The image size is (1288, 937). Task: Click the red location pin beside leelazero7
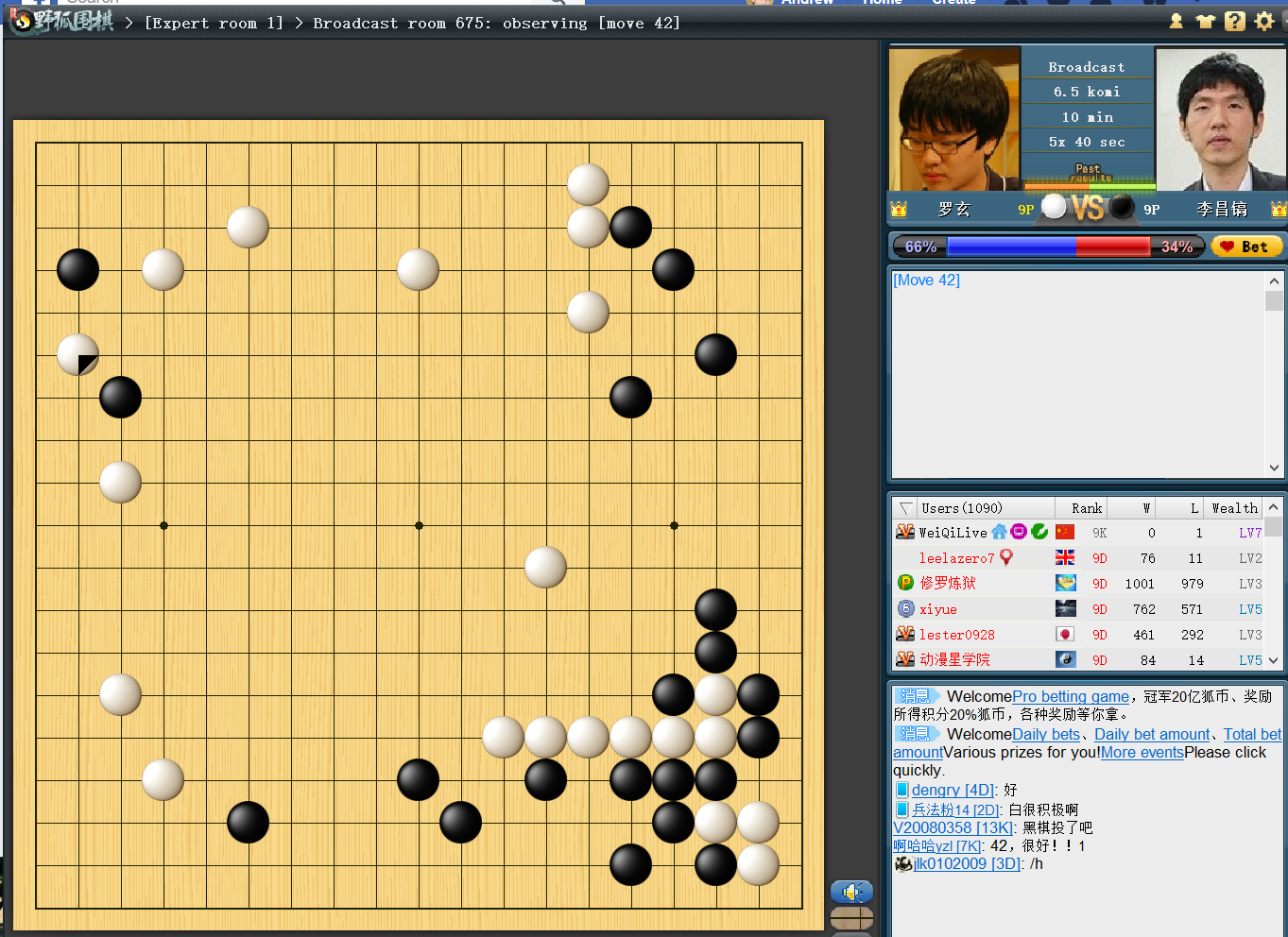pyautogui.click(x=1006, y=557)
